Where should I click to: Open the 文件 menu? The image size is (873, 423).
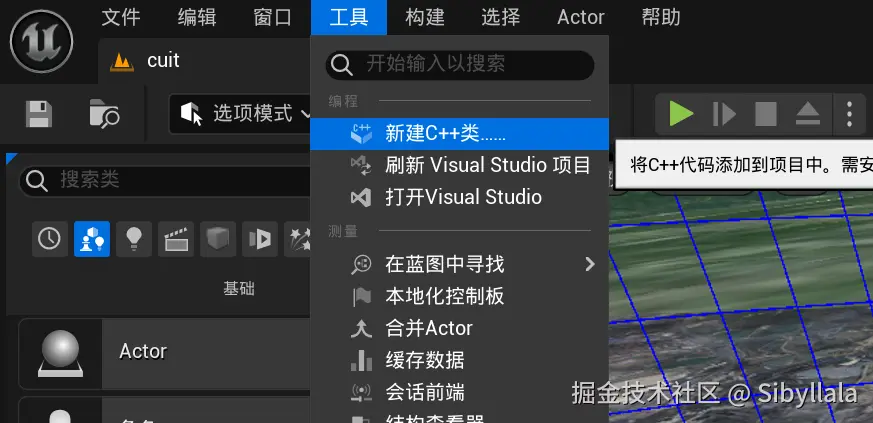coord(121,17)
